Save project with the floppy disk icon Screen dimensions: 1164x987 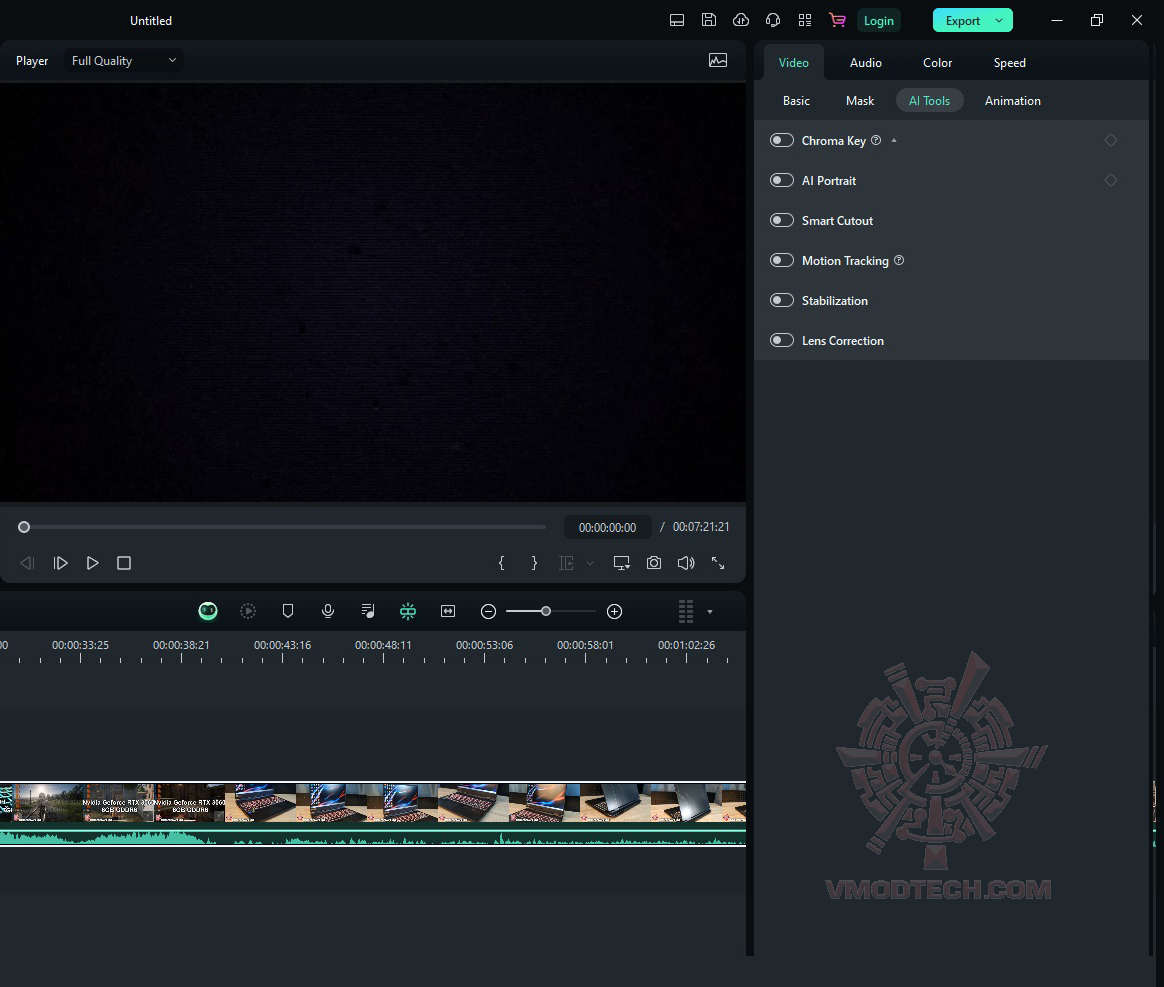pyautogui.click(x=708, y=20)
